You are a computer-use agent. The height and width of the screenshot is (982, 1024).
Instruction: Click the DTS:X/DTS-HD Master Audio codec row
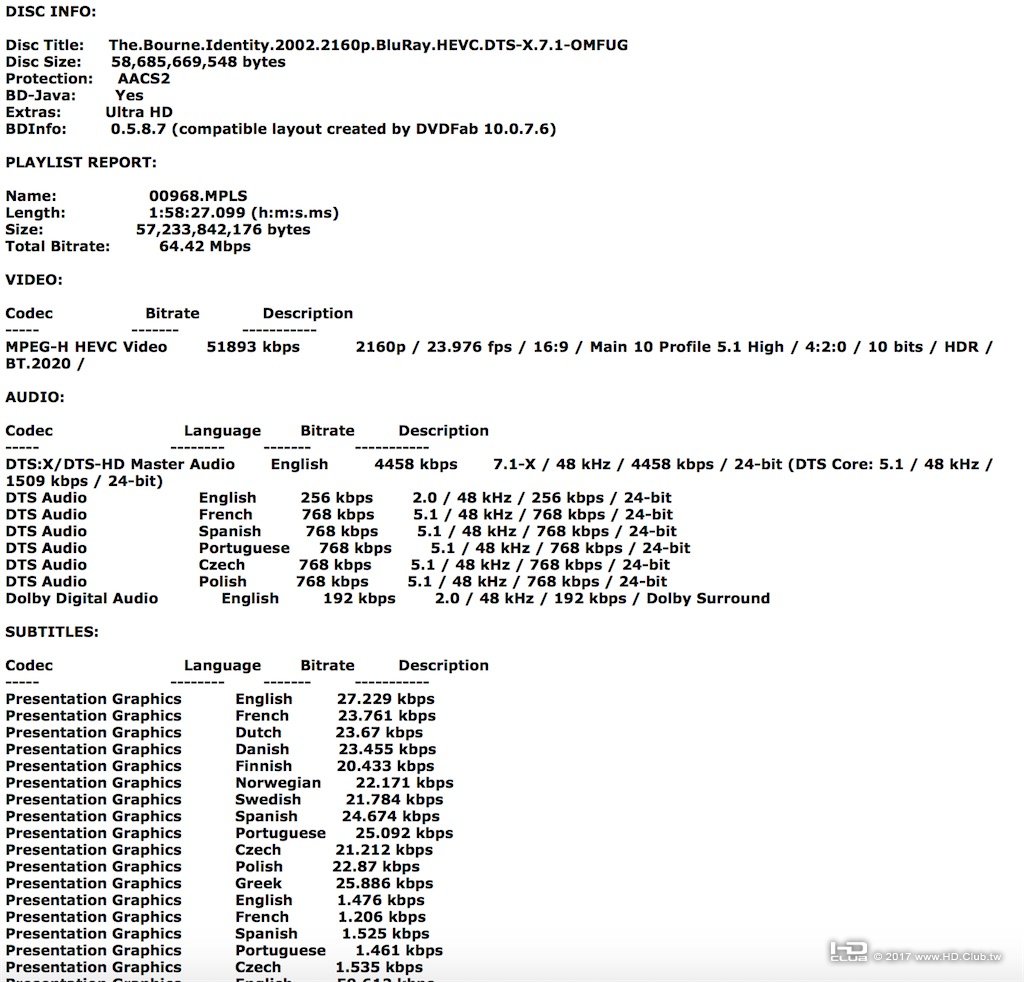point(499,473)
